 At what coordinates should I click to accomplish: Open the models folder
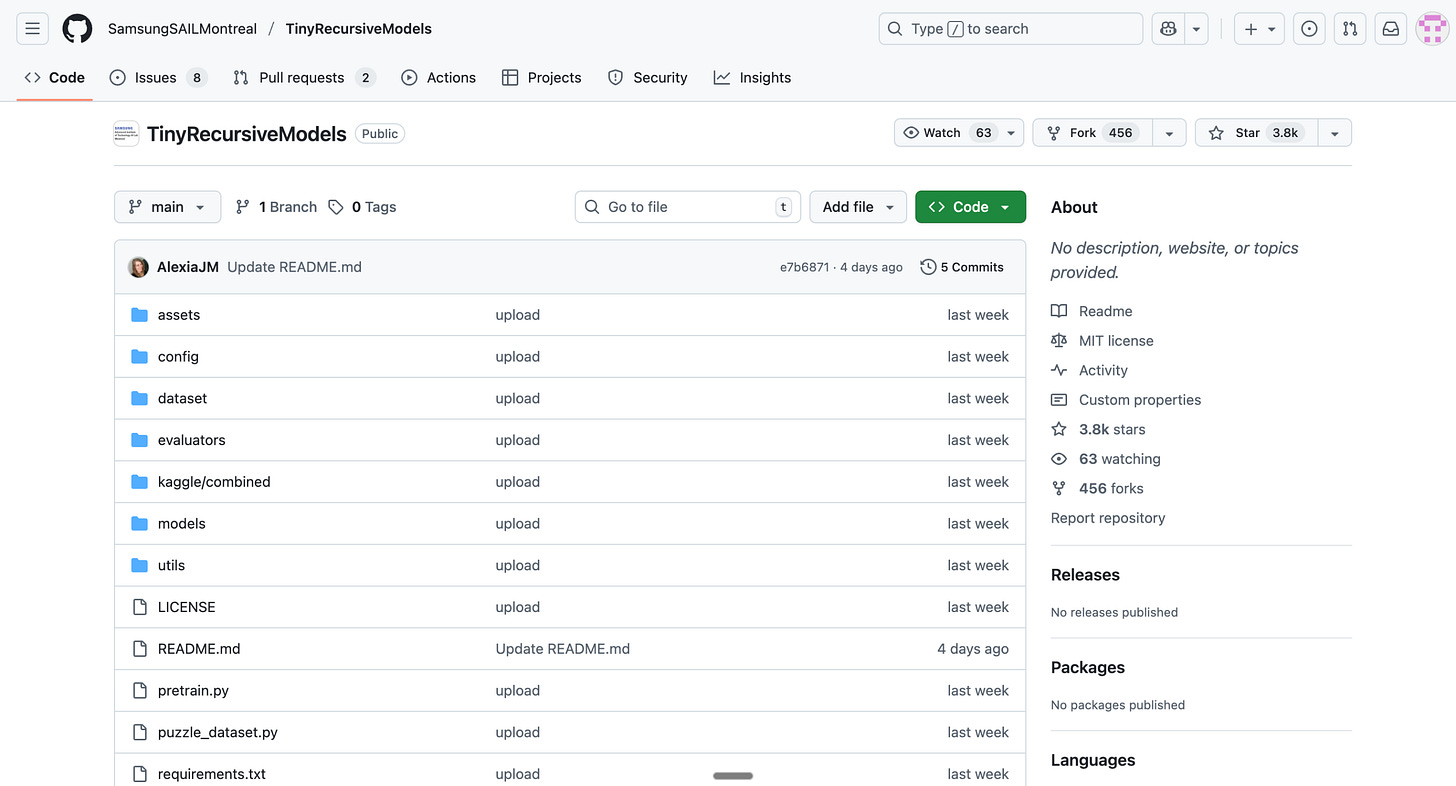(182, 524)
